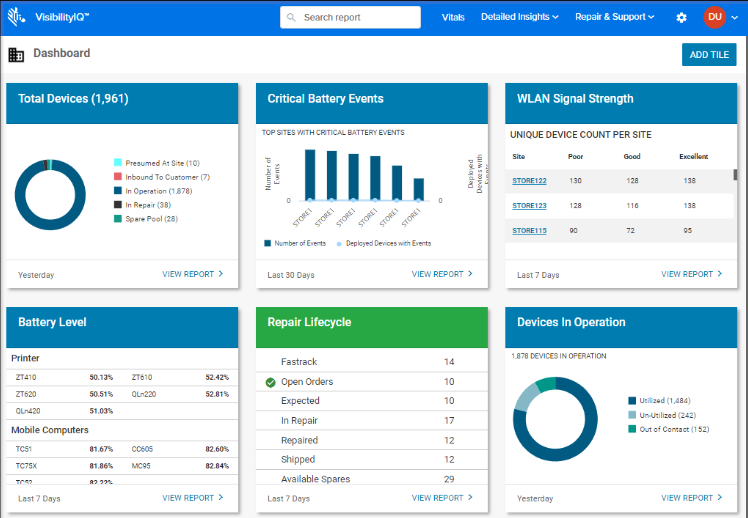Toggle the Number of Events legend item

tap(295, 243)
